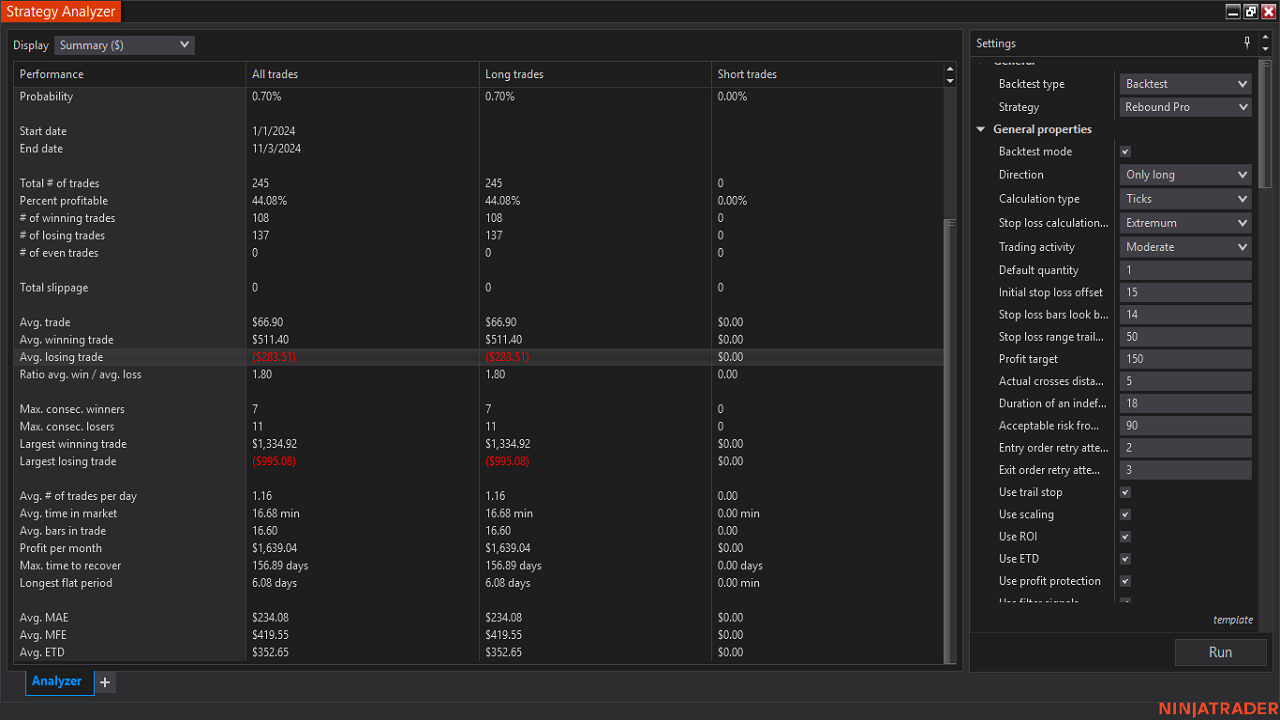Screen dimensions: 1280x720
Task: Click the Initial stop loss offset field
Action: 1186,293
